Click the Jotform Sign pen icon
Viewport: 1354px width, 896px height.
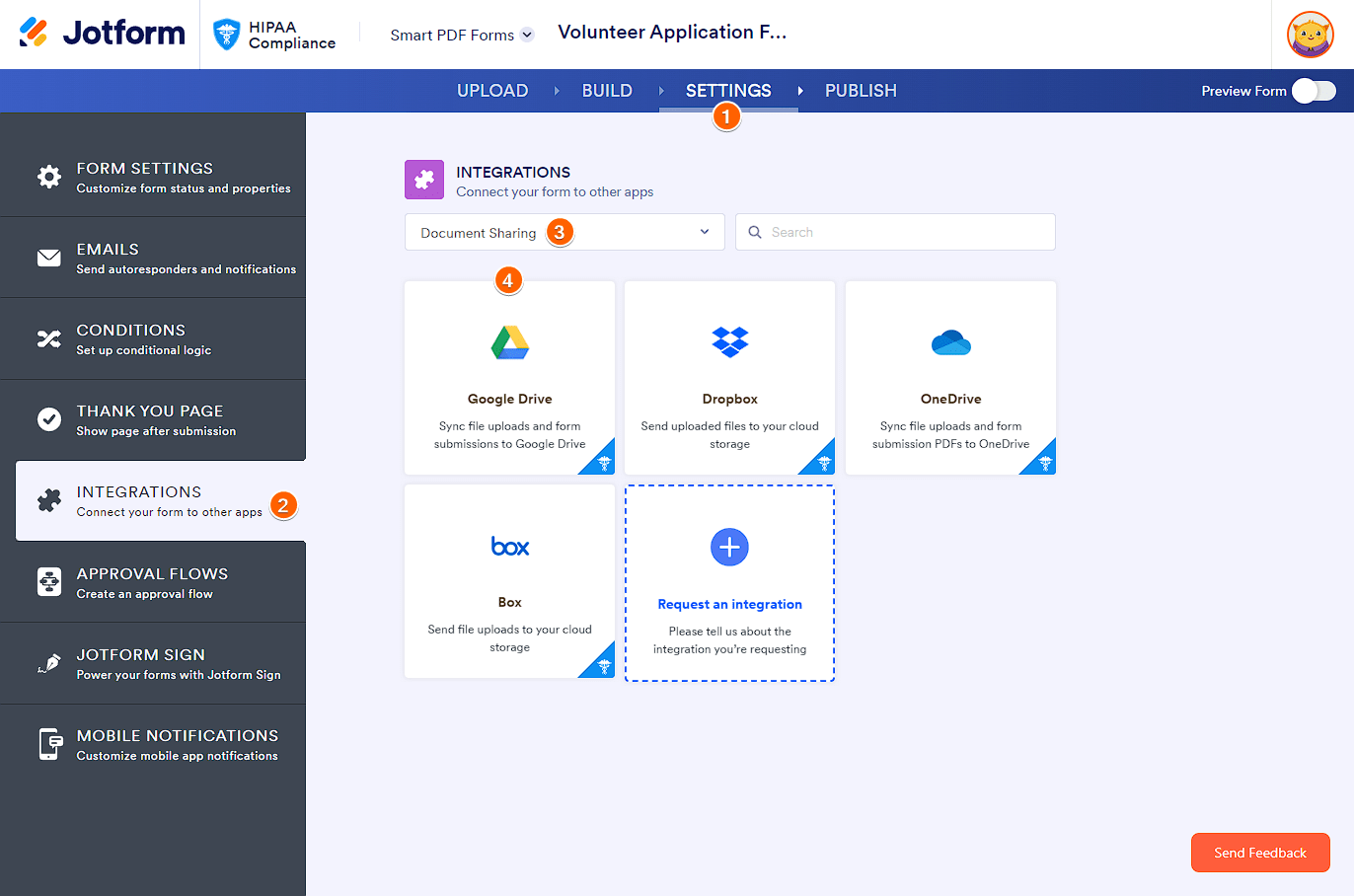(49, 663)
